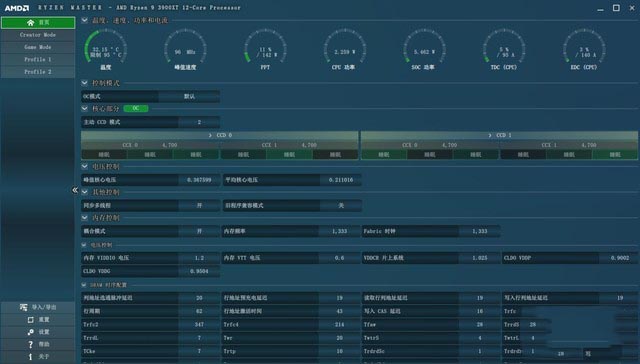Click VDDCR SOC value 1.025
Viewport: 640px width, 364px height.
point(480,258)
